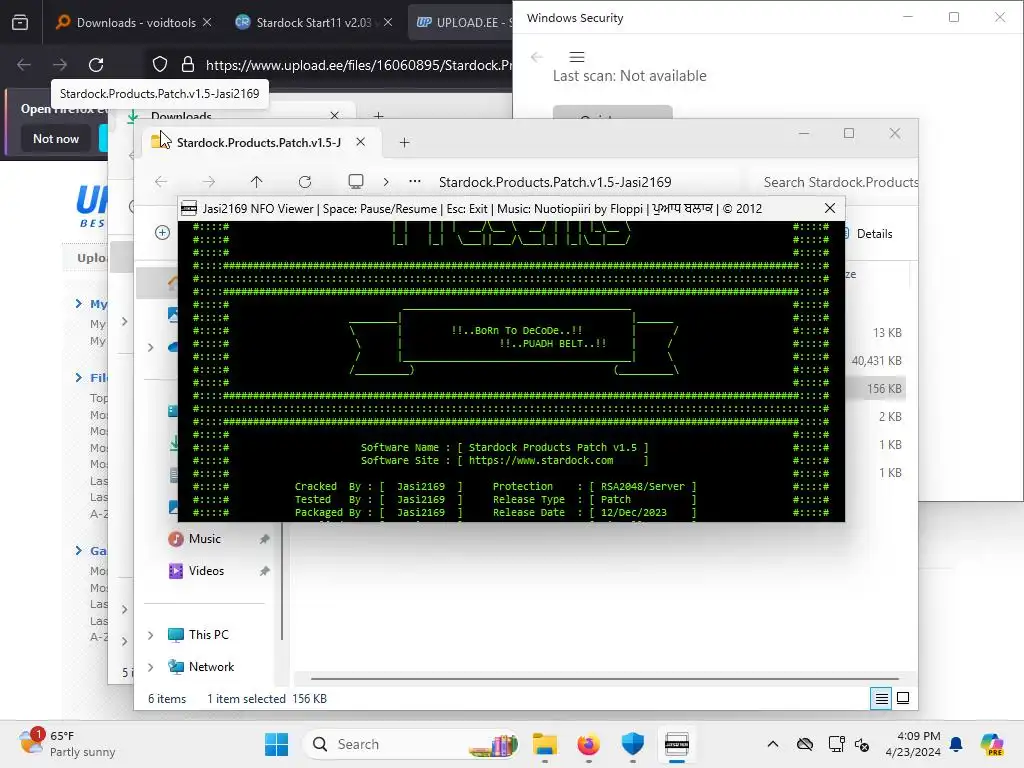
Task: Select the 2 KB file row
Action: (876, 417)
